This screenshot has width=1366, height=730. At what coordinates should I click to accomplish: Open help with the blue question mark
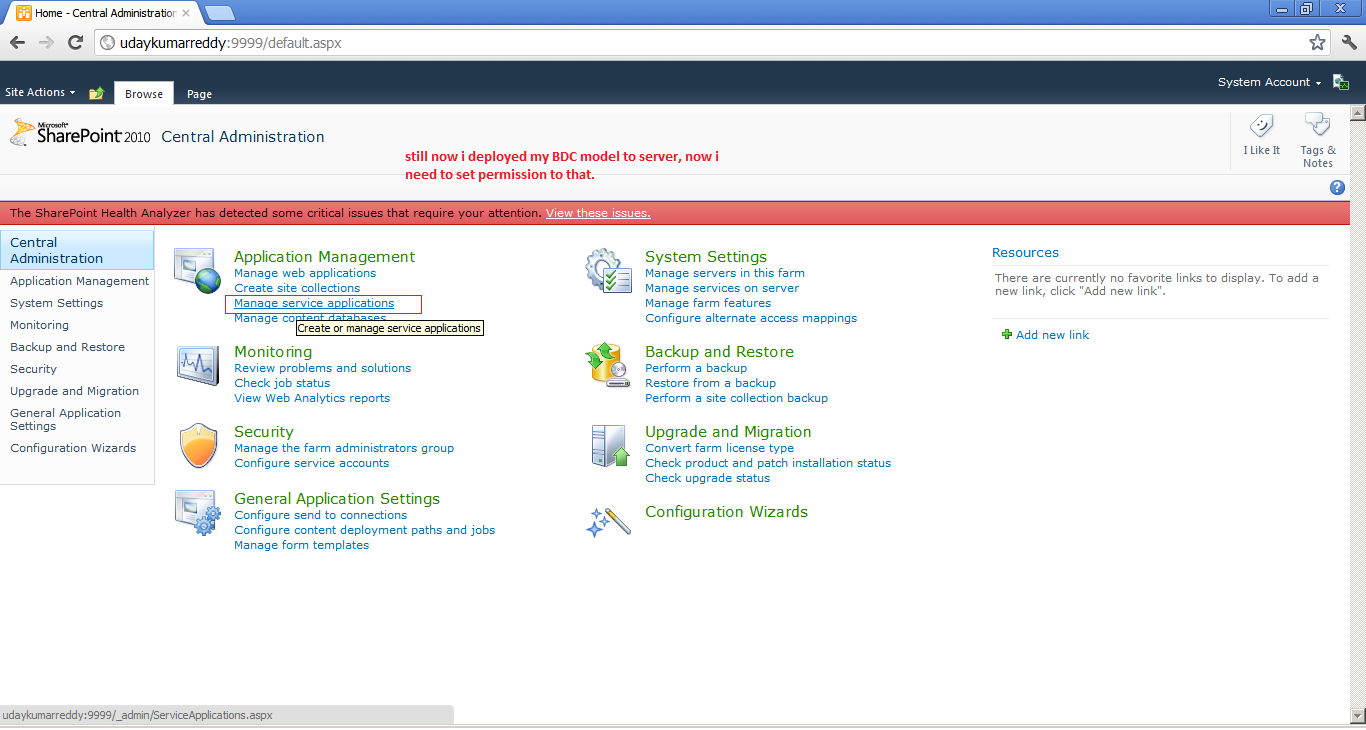click(x=1337, y=188)
